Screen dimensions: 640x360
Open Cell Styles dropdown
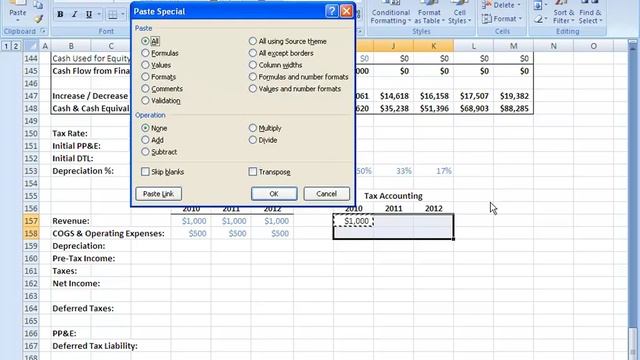click(460, 17)
